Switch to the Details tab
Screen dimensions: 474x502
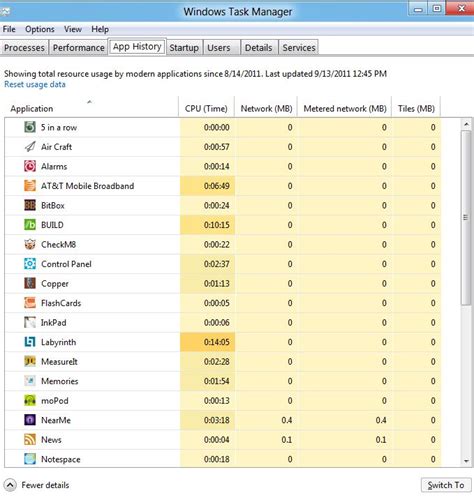(259, 48)
